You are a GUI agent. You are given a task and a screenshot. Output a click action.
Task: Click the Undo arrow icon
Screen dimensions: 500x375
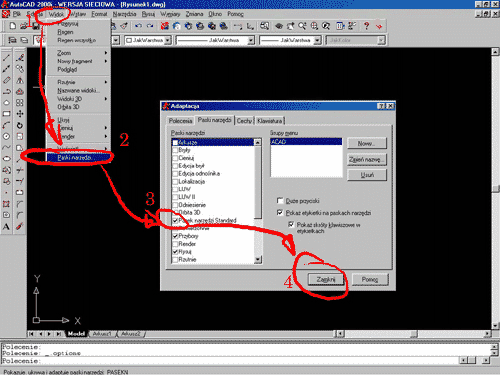click(x=139, y=26)
